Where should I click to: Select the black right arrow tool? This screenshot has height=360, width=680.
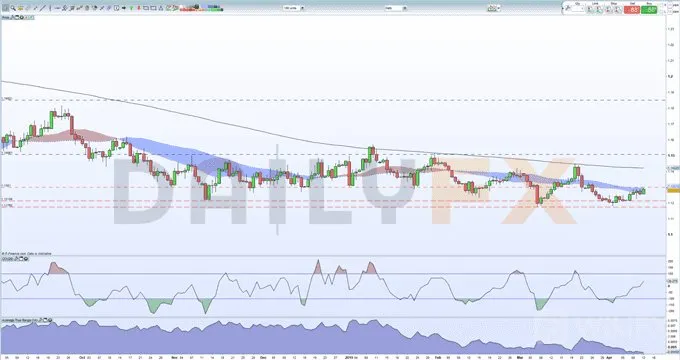click(124, 8)
